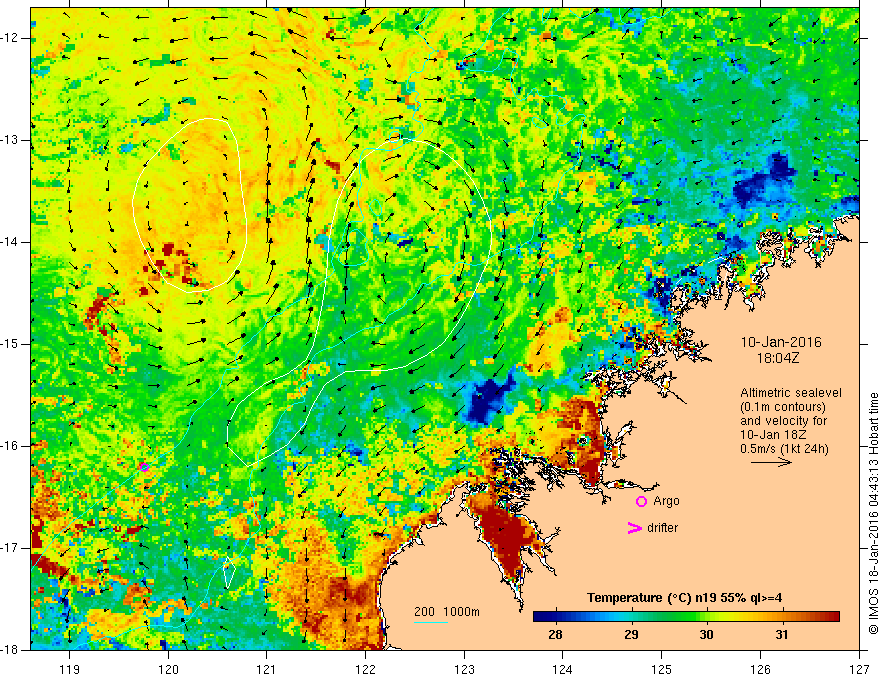Click the '18:04Z' time text
This screenshot has height=680, width=880.
pyautogui.click(x=777, y=358)
